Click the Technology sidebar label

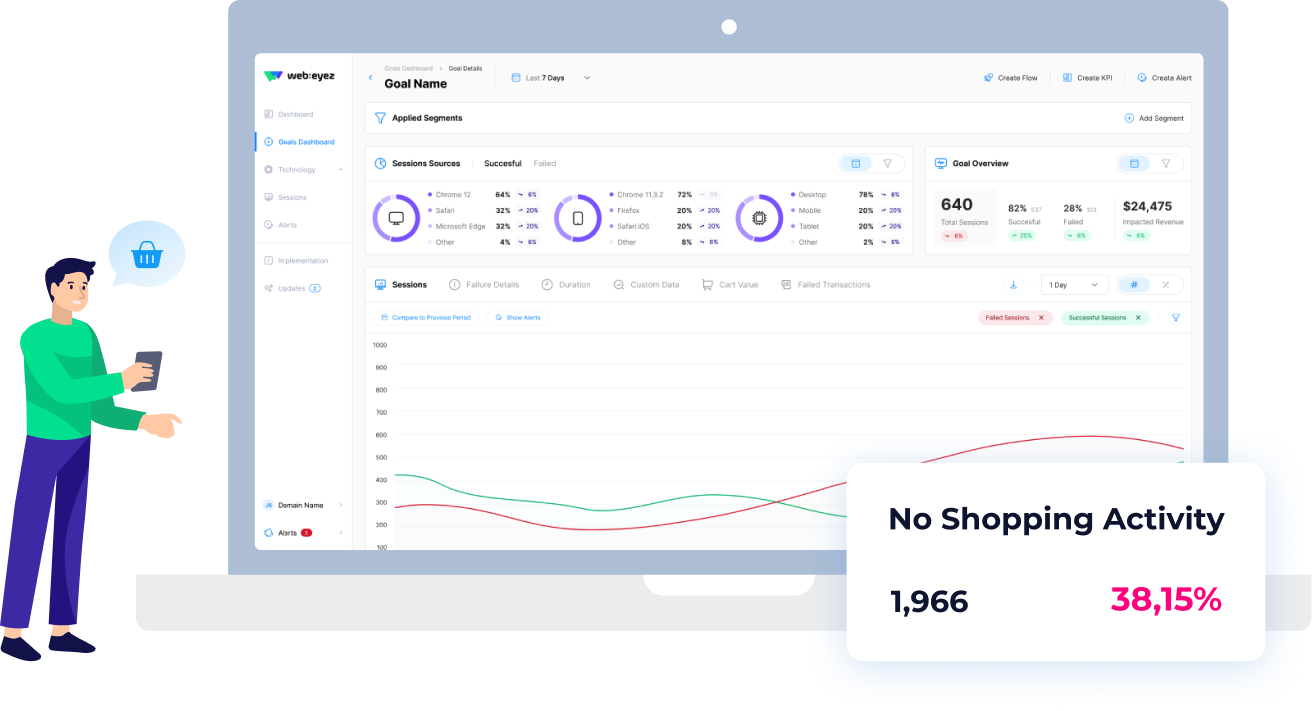[297, 170]
